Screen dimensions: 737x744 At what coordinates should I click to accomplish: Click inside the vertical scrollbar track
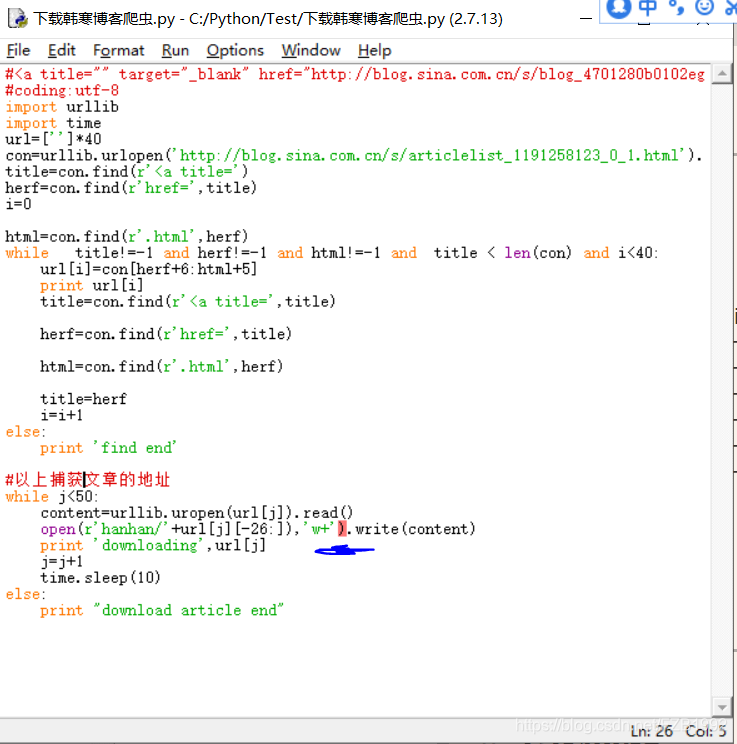click(722, 391)
